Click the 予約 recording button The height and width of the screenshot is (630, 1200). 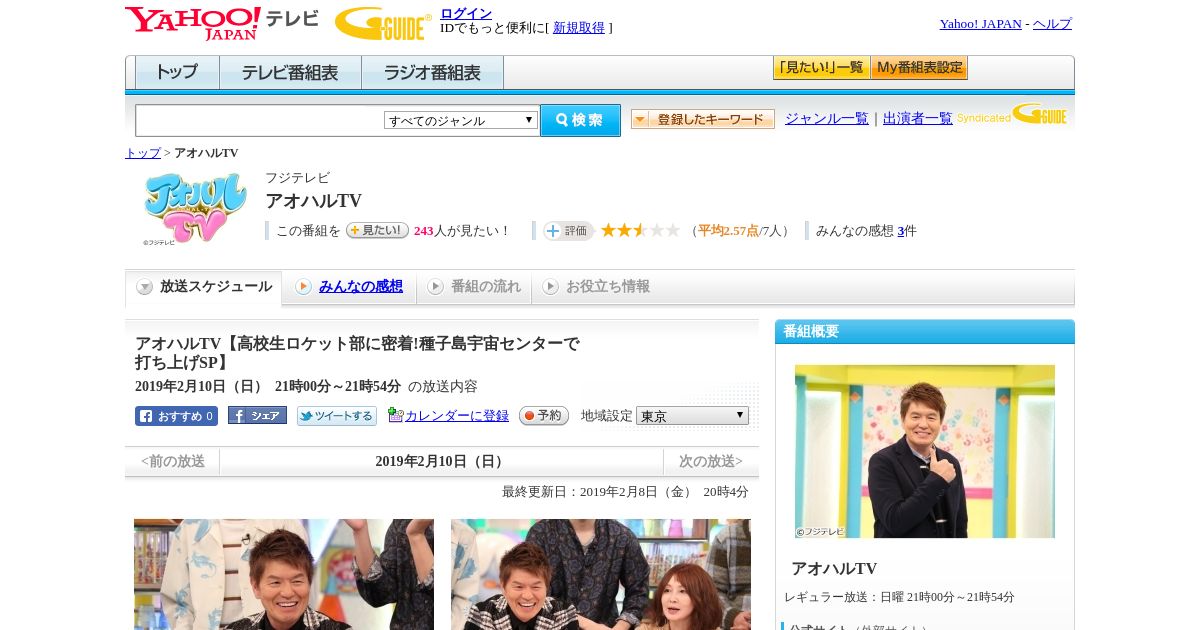[x=544, y=416]
